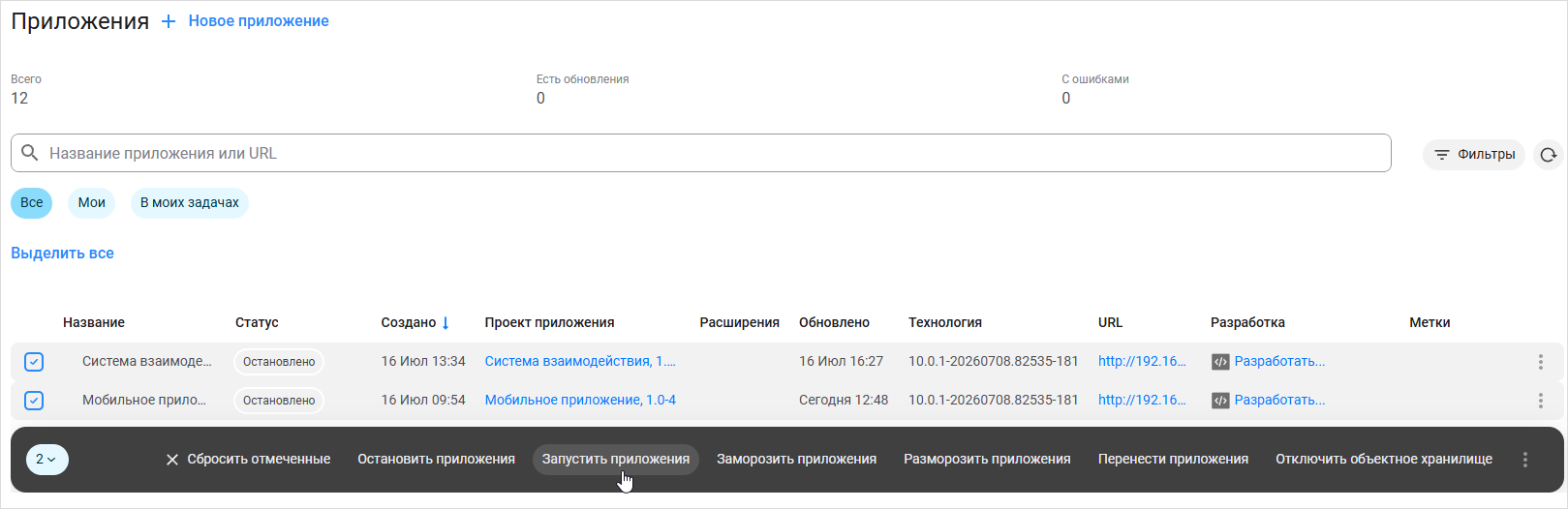Click Остановлено status badge in Система row
Screen dimensions: 1568x509
[279, 362]
